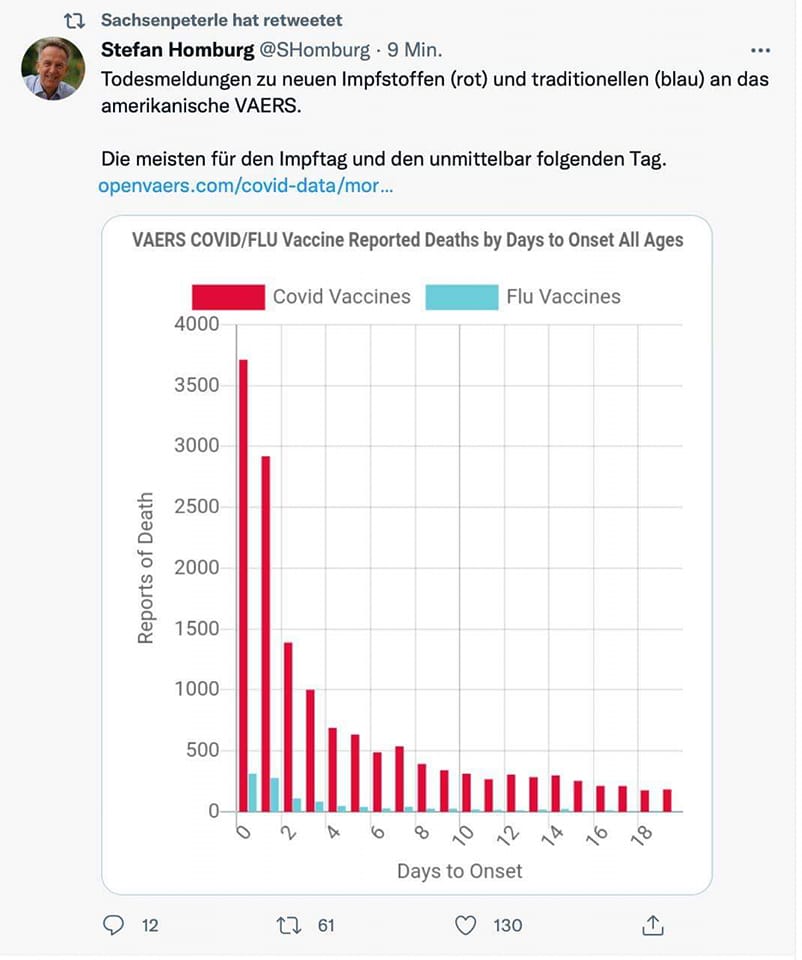Image resolution: width=802 pixels, height=960 pixels.
Task: Open the @SHomburg handle
Action: (315, 49)
